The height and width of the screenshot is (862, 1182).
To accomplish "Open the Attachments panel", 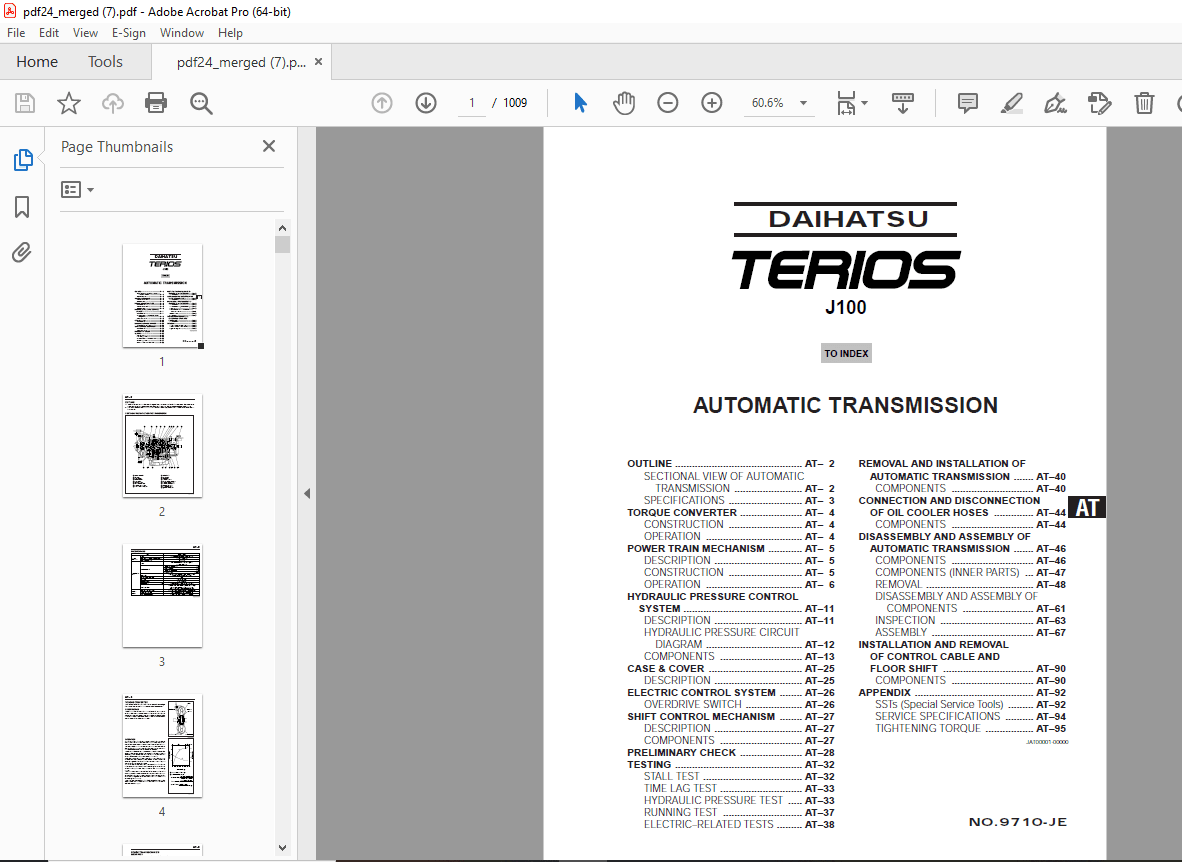I will coord(22,252).
